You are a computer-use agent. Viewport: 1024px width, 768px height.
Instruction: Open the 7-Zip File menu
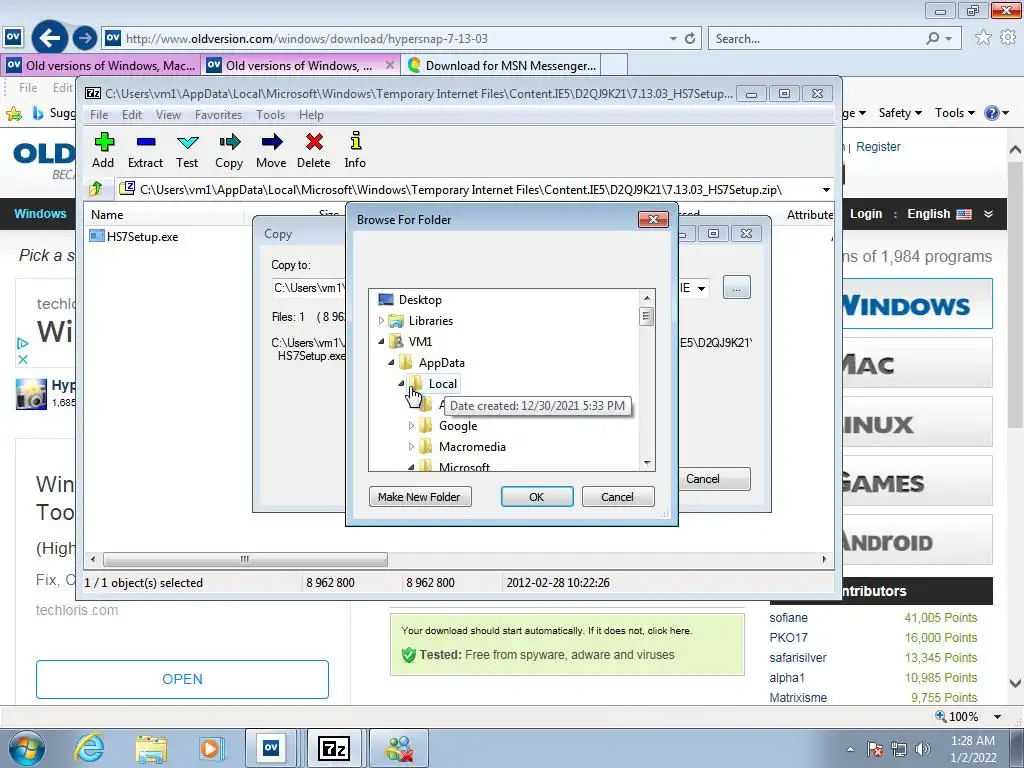(x=99, y=115)
